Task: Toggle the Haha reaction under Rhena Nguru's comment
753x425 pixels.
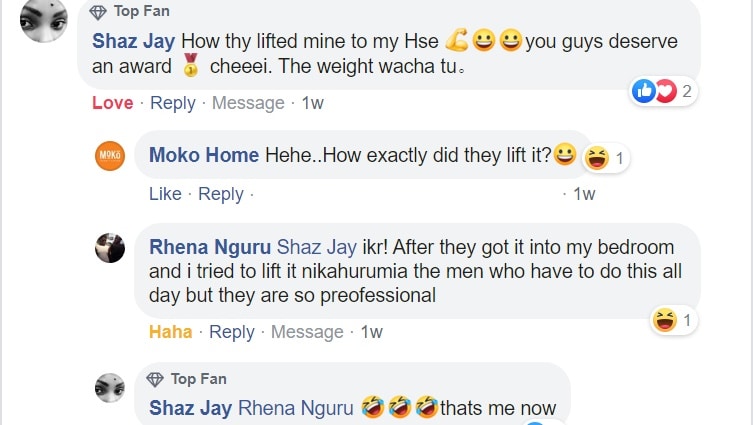Action: pyautogui.click(x=170, y=332)
